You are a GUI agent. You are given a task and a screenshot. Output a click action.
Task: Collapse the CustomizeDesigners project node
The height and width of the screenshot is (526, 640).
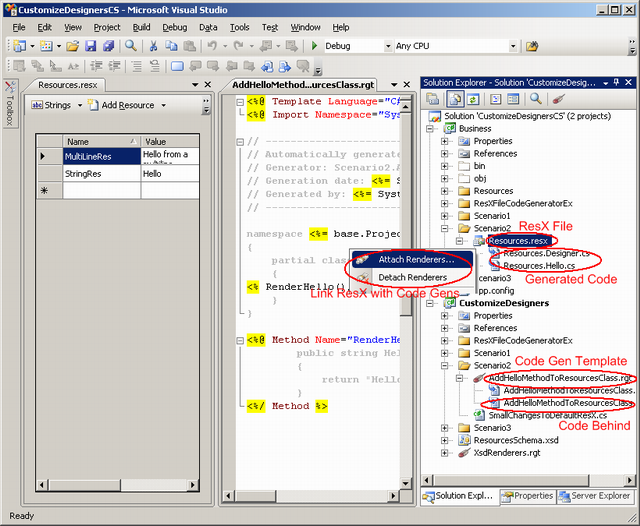point(430,303)
